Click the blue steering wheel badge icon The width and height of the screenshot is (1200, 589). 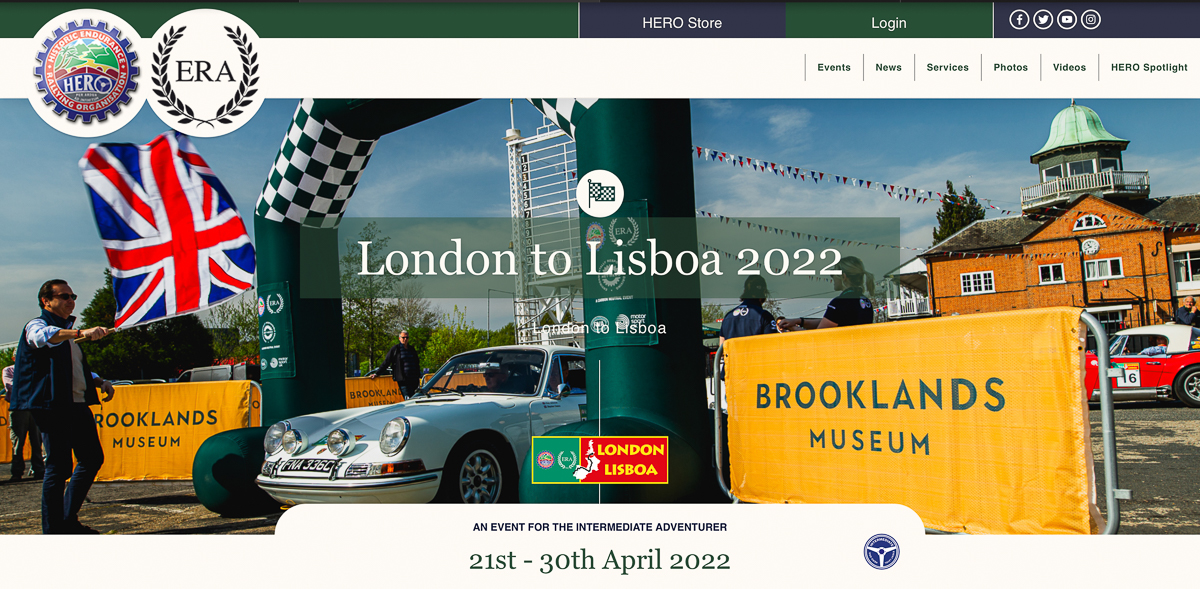[x=881, y=552]
